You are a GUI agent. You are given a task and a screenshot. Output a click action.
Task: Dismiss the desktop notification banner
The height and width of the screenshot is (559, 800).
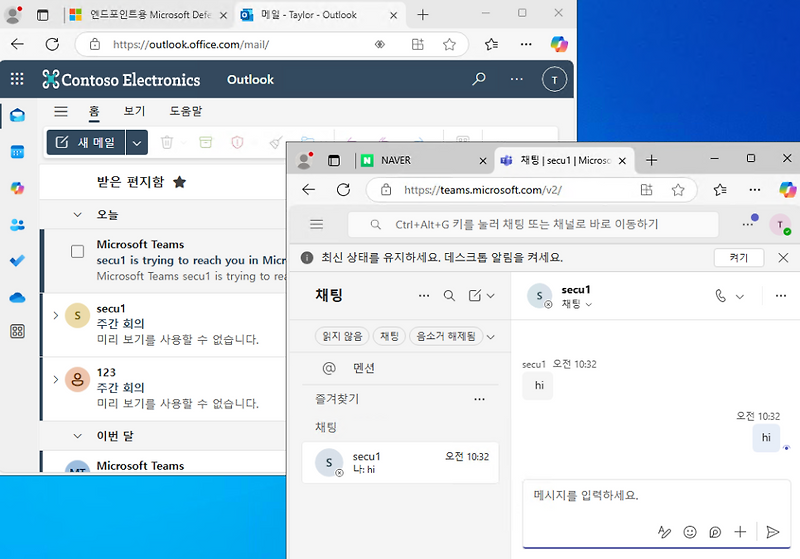tap(783, 258)
